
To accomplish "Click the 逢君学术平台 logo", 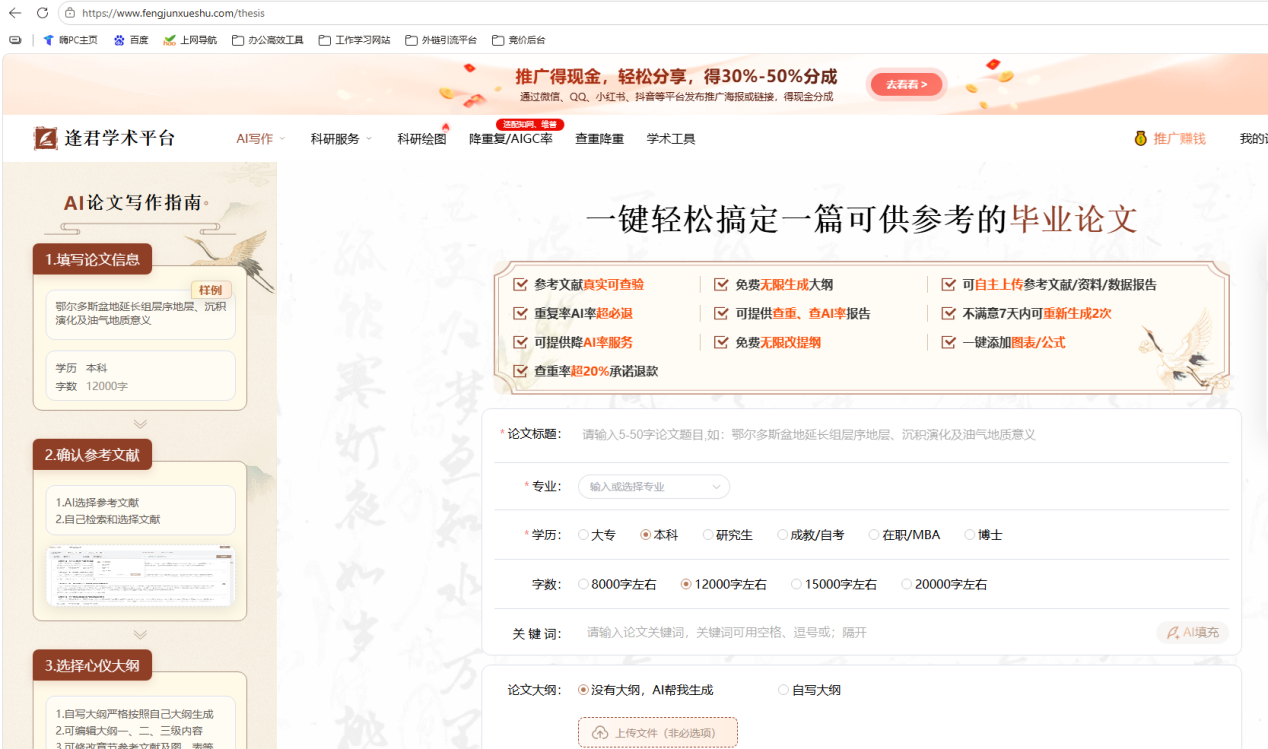I will (104, 138).
